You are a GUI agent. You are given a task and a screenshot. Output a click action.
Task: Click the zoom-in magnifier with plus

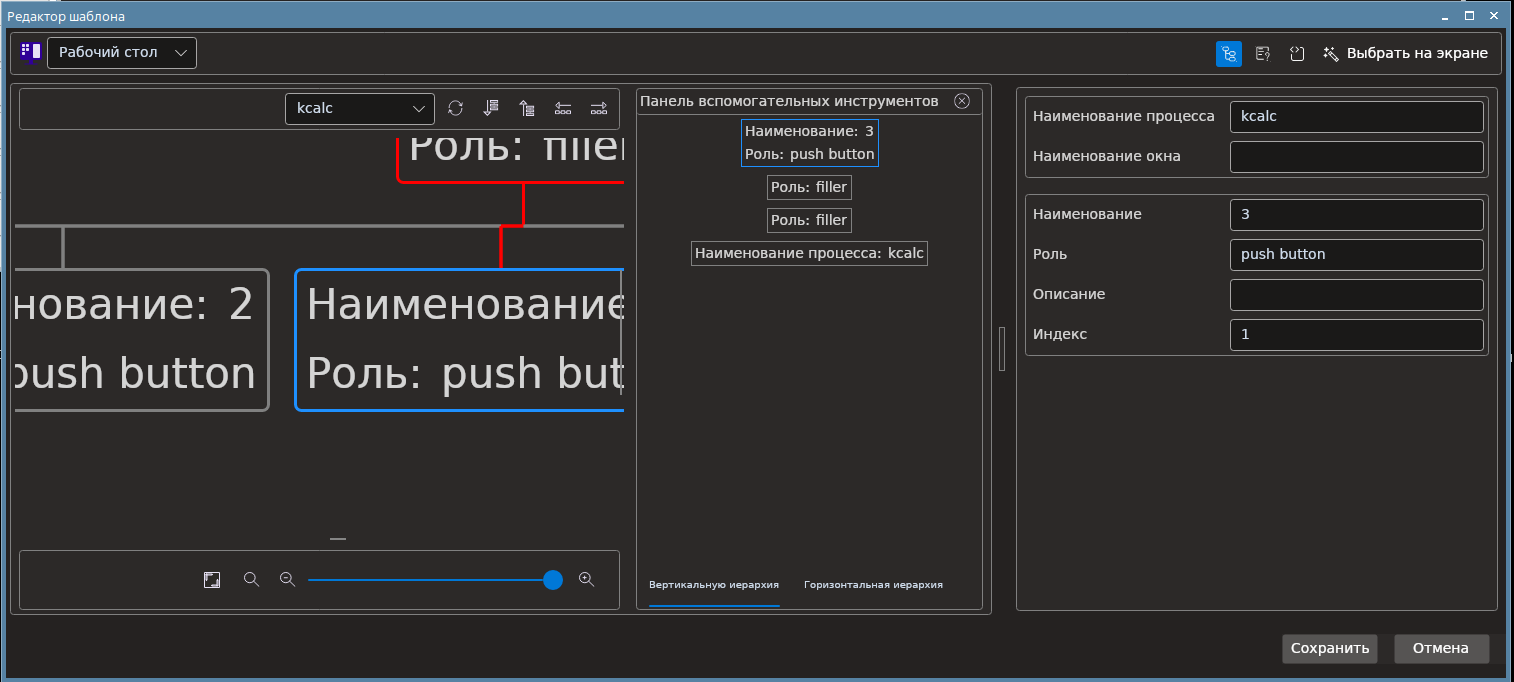[587, 580]
